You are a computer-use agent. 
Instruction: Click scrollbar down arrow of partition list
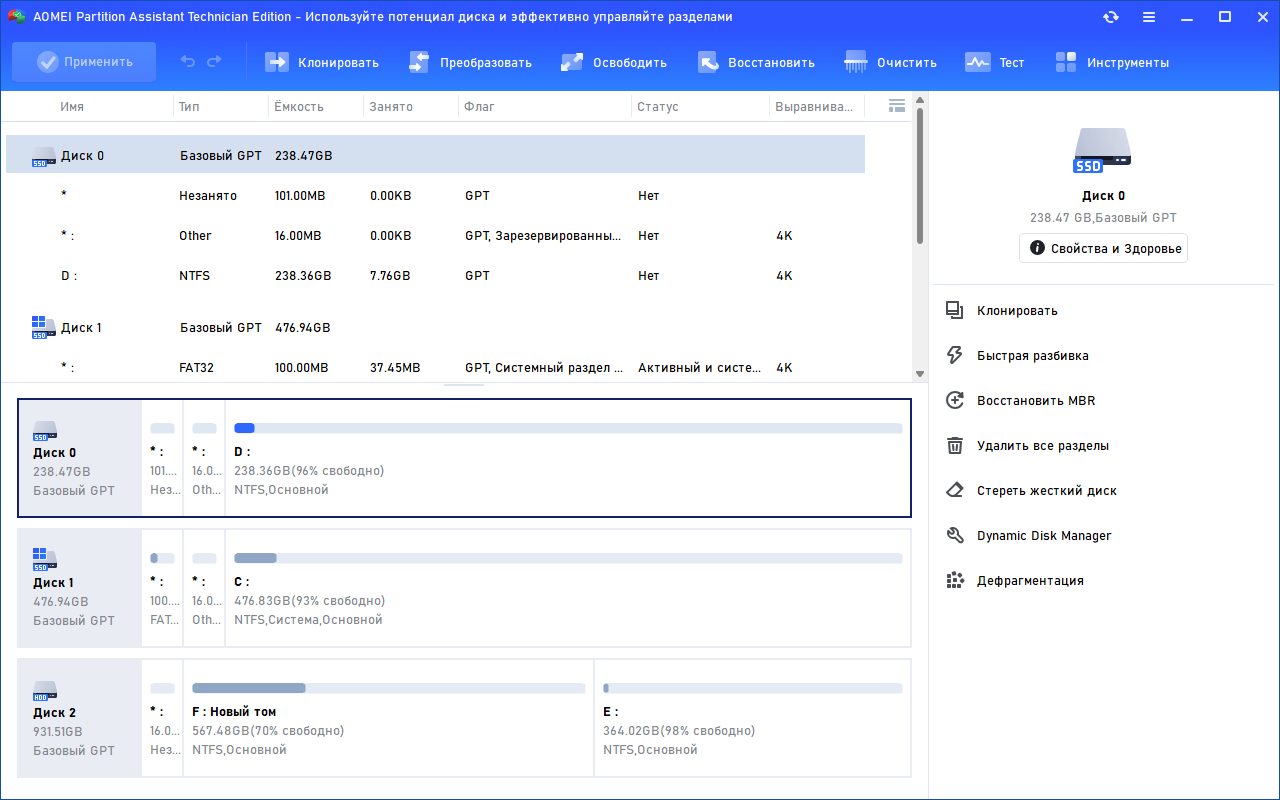(920, 374)
